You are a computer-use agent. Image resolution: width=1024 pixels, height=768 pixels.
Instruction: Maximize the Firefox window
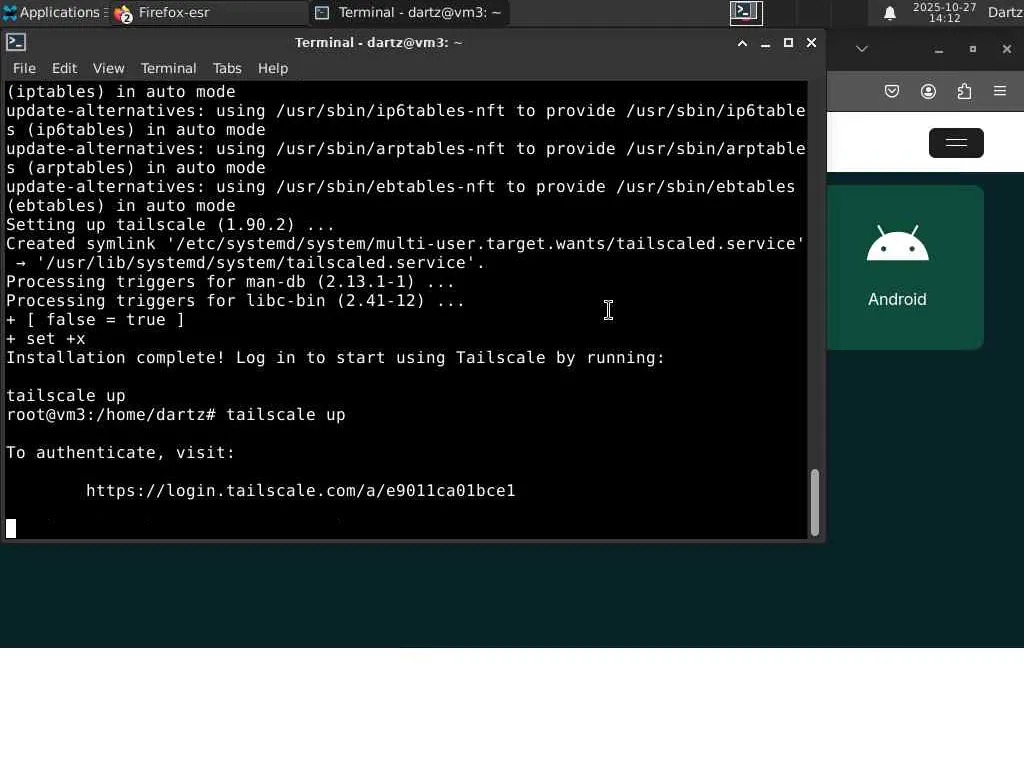(x=972, y=50)
